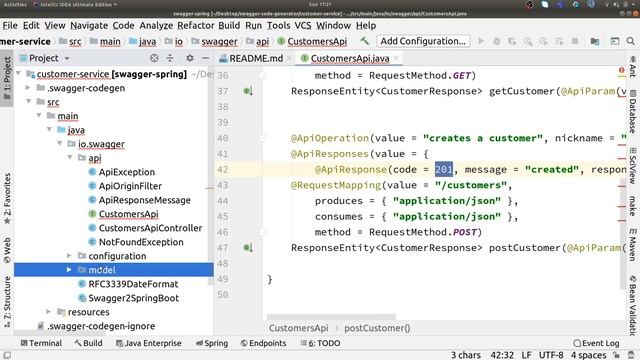Open the Refactor menu

pos(196,25)
